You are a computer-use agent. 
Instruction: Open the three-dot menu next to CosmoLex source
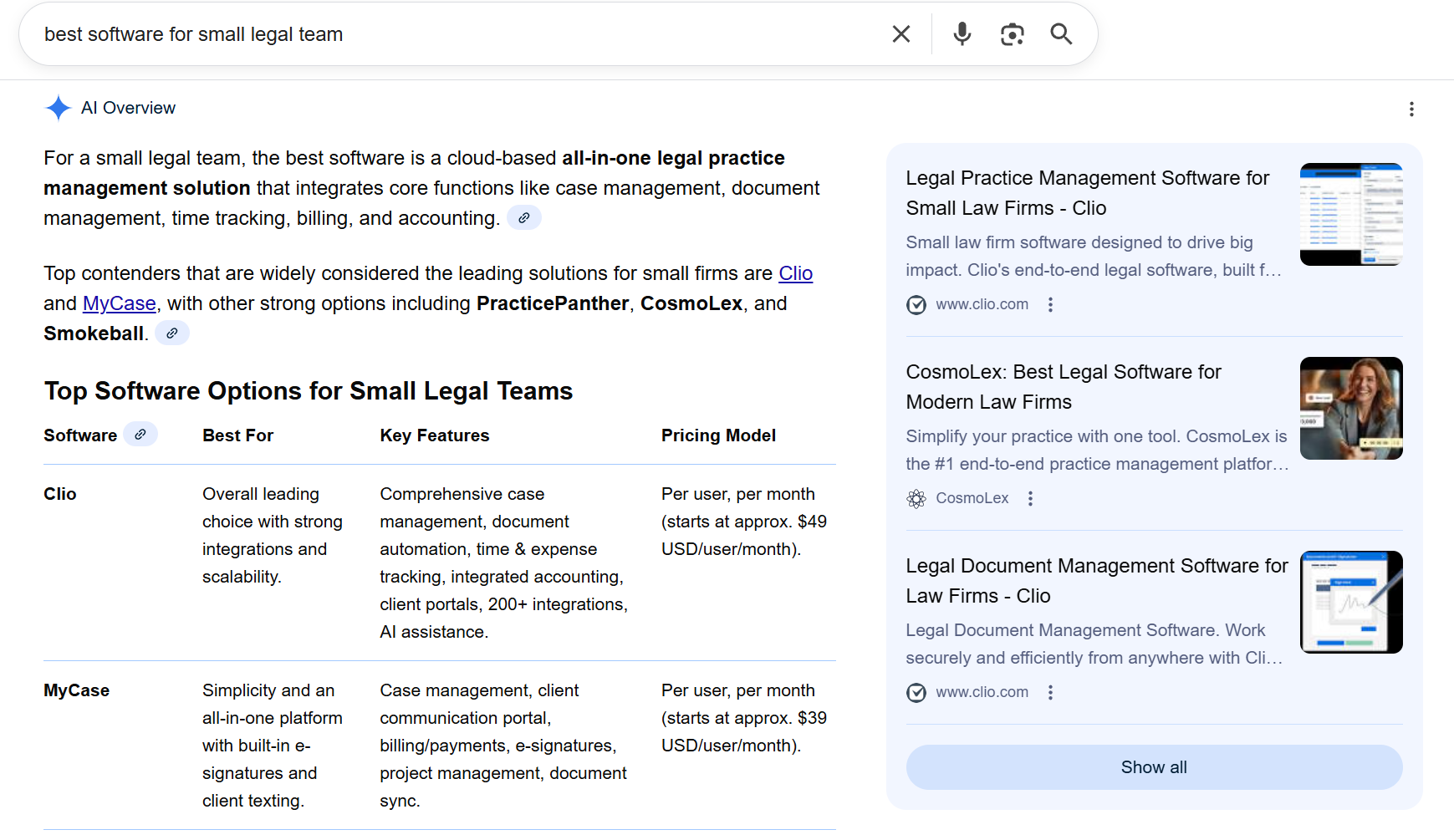point(1030,498)
